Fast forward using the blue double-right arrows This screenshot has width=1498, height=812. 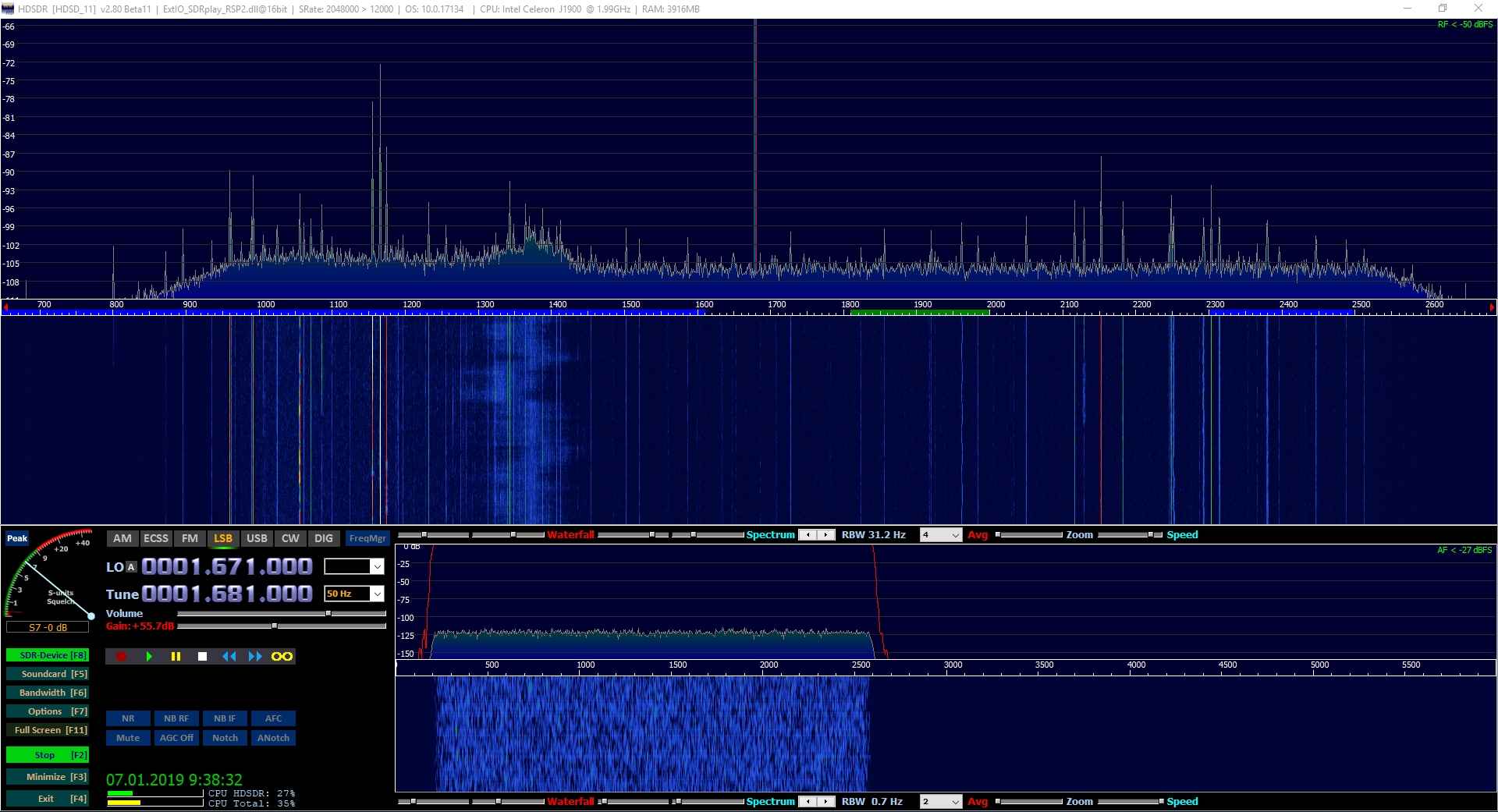click(x=255, y=657)
